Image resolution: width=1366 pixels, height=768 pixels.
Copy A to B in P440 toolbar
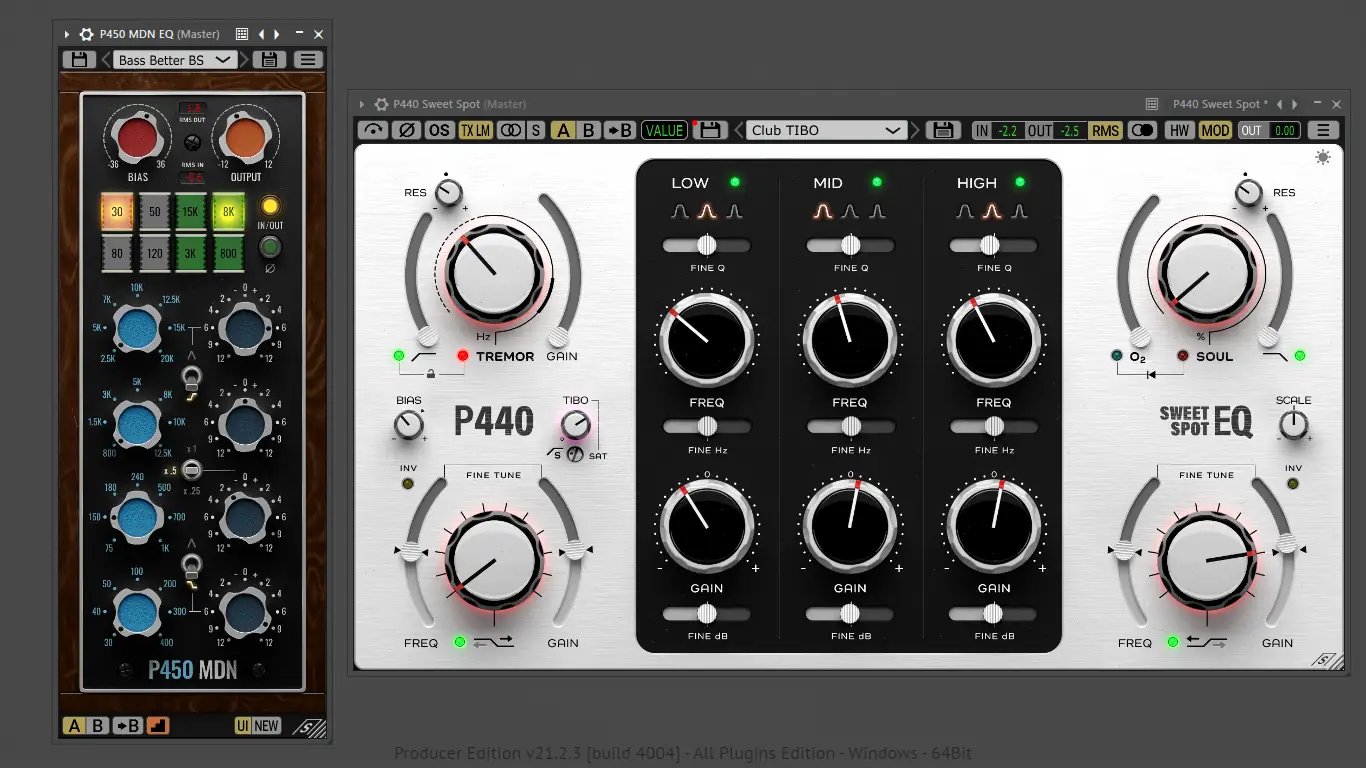pyautogui.click(x=621, y=130)
